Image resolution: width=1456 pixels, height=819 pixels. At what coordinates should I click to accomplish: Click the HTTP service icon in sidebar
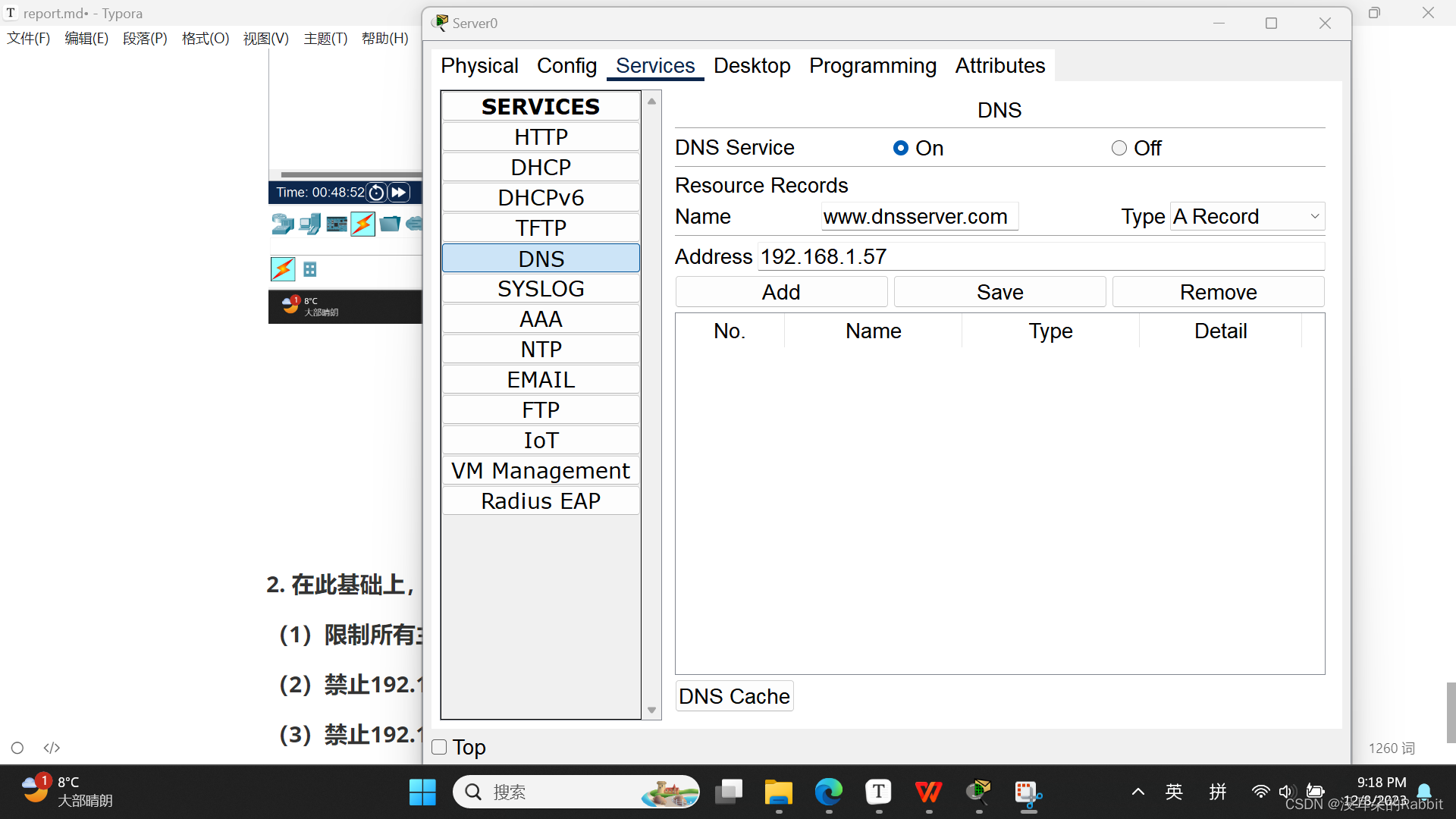coord(540,136)
